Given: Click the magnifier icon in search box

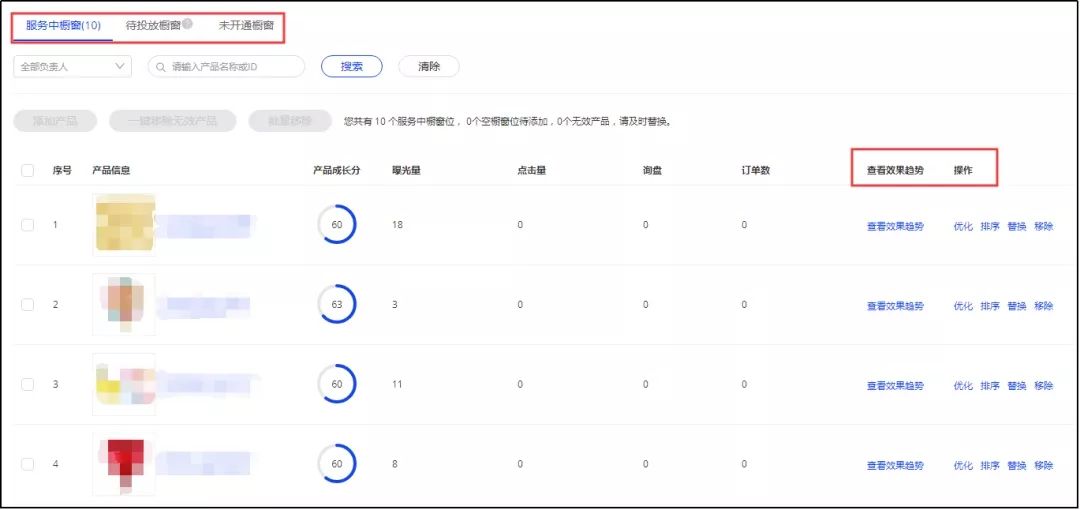Looking at the screenshot, I should pos(161,68).
